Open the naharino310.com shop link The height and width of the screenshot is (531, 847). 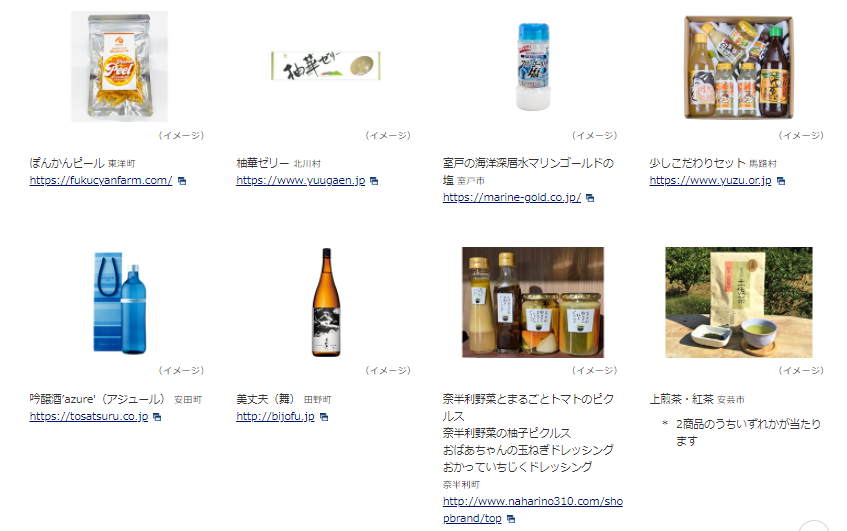533,509
